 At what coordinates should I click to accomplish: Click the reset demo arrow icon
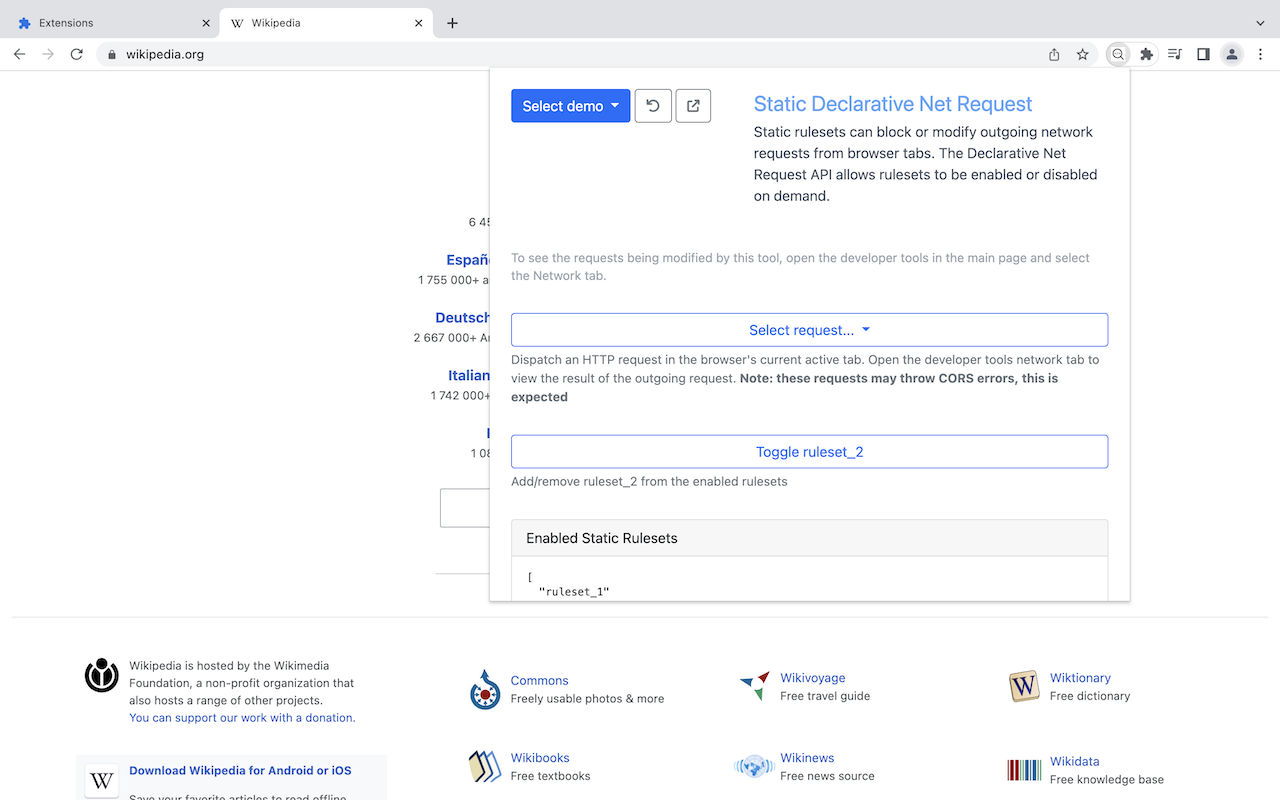point(653,105)
